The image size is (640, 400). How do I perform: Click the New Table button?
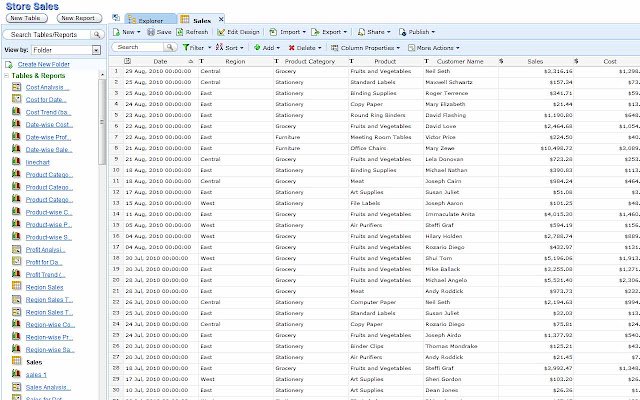[27, 18]
